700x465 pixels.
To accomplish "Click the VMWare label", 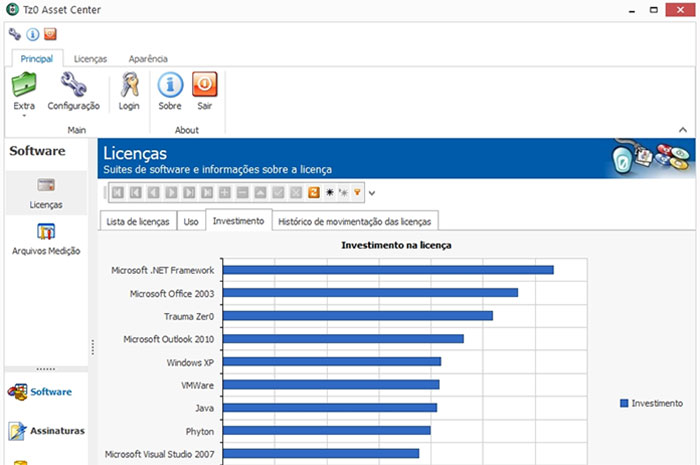I will (x=197, y=385).
